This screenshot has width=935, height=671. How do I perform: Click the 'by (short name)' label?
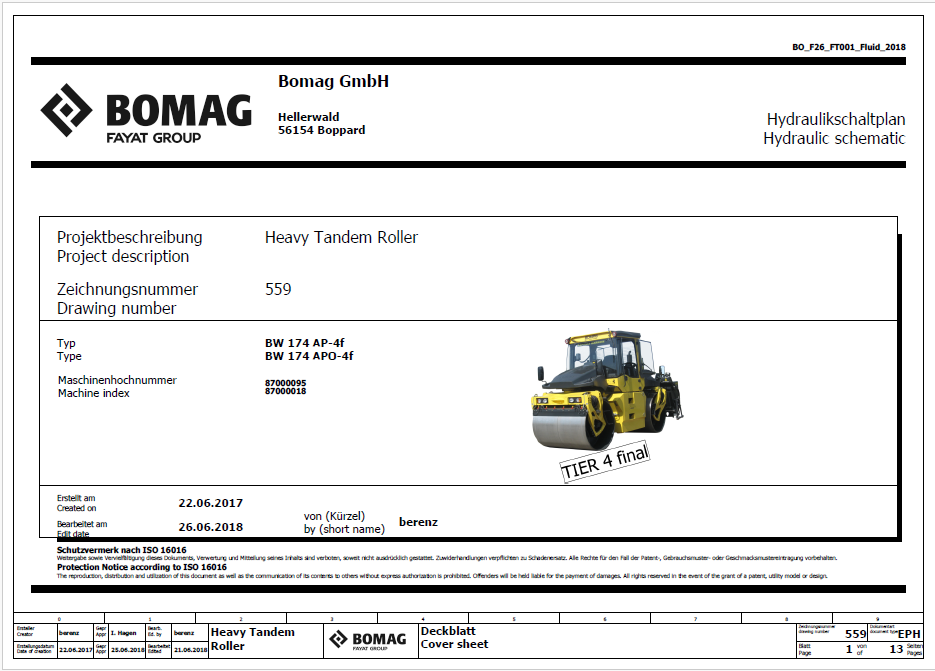pos(344,529)
